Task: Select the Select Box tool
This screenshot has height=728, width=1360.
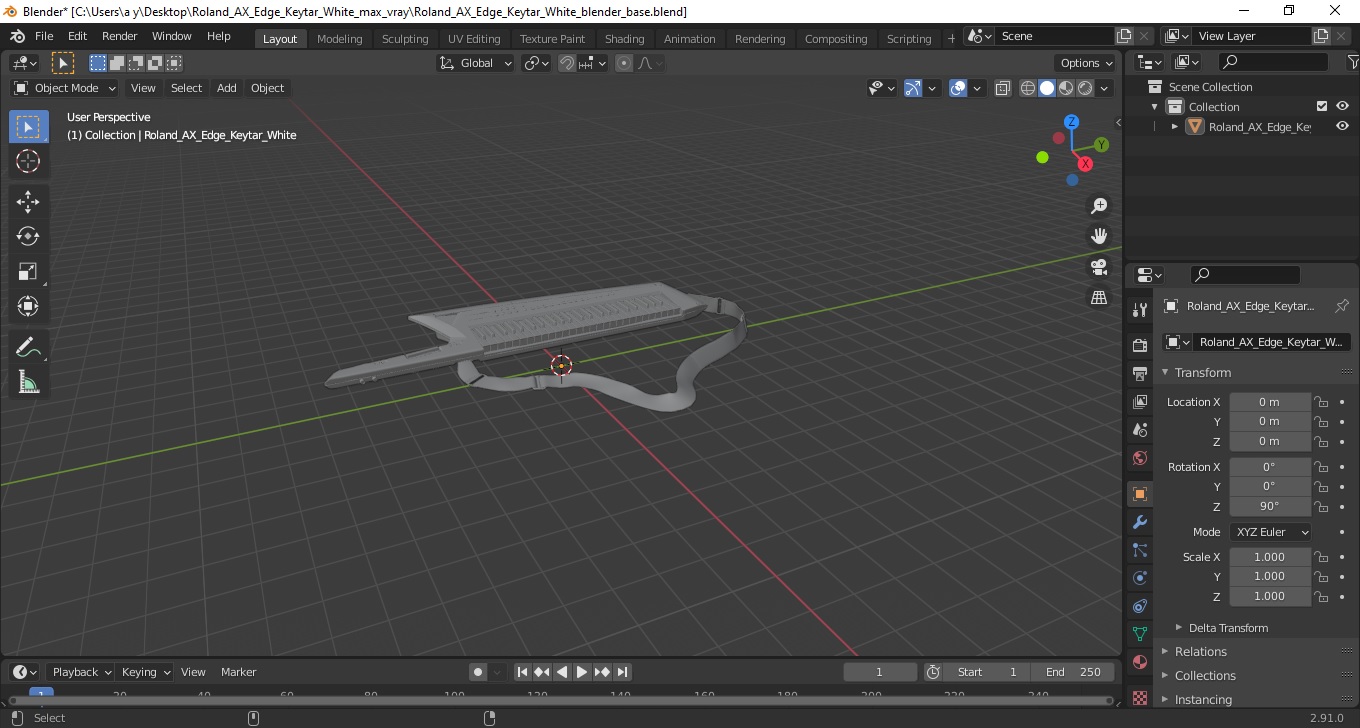Action: [x=28, y=127]
